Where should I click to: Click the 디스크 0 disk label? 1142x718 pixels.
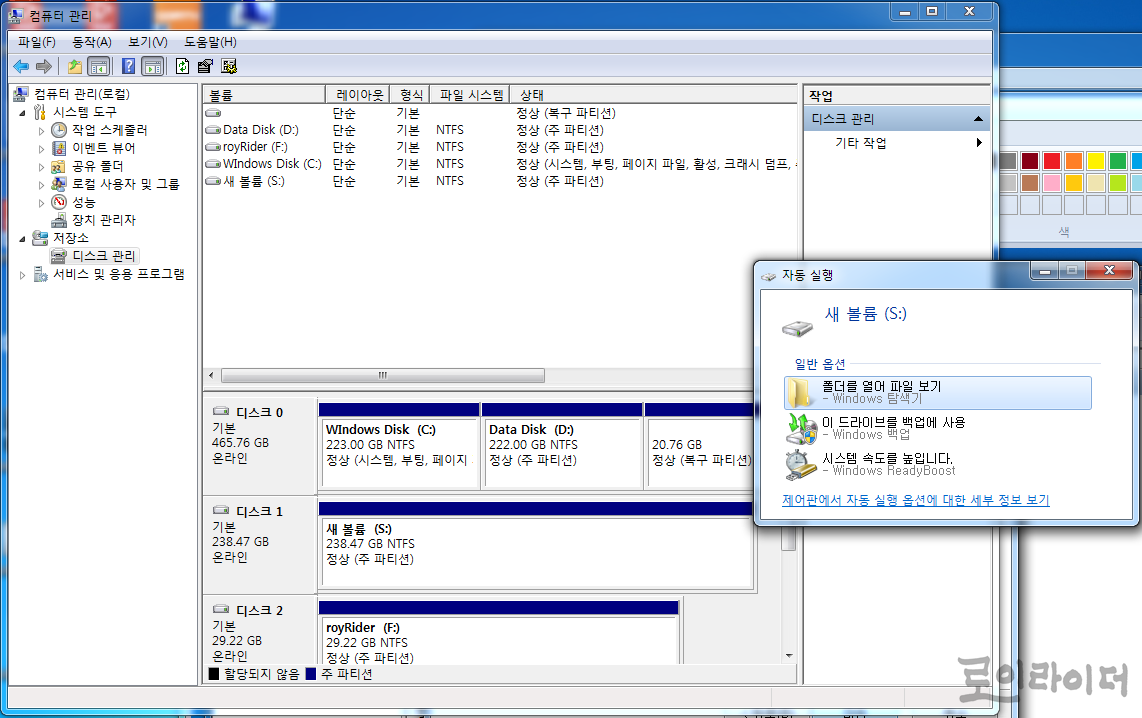tap(259, 412)
